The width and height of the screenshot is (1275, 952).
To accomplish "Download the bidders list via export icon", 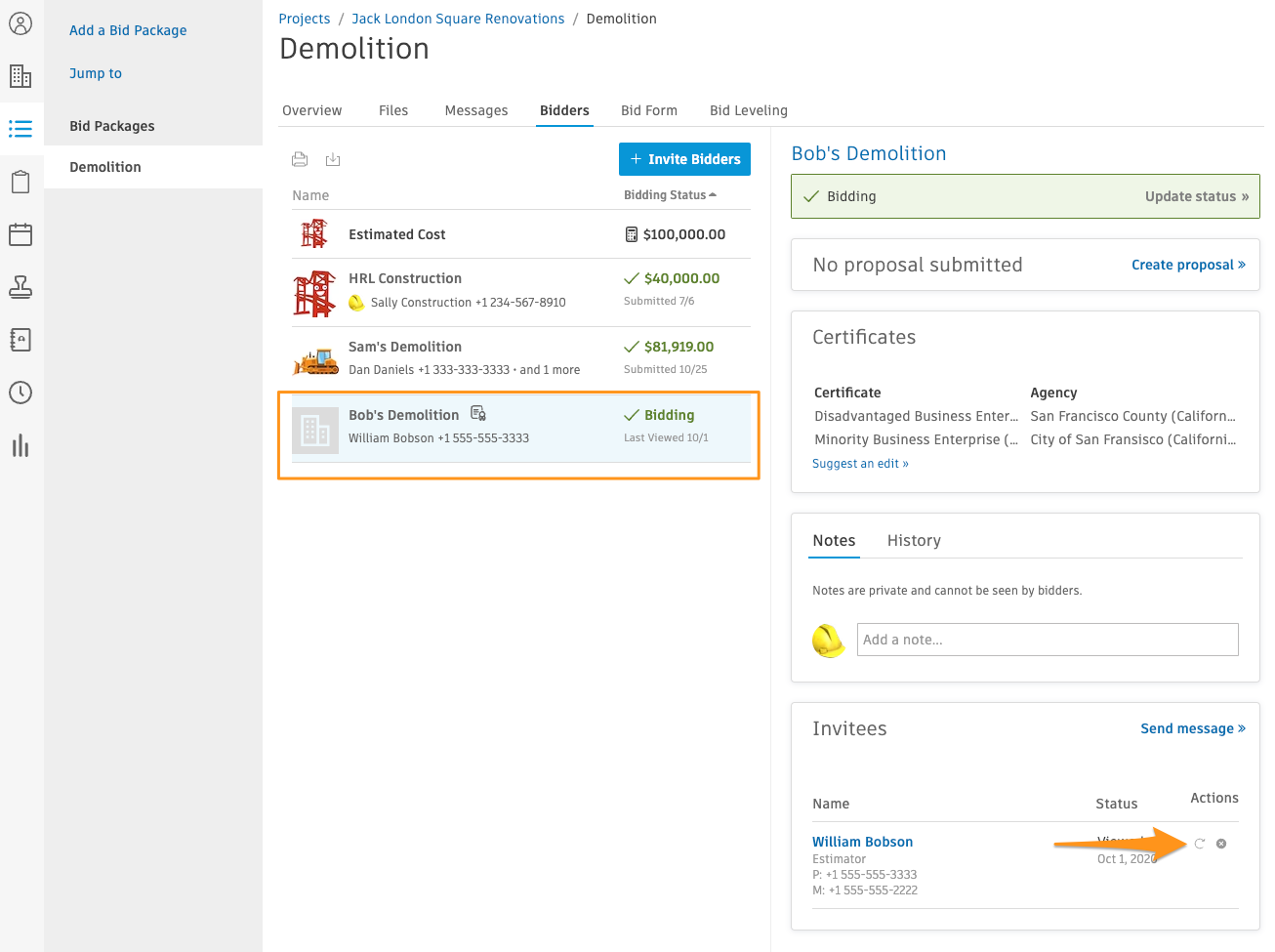I will click(x=333, y=159).
